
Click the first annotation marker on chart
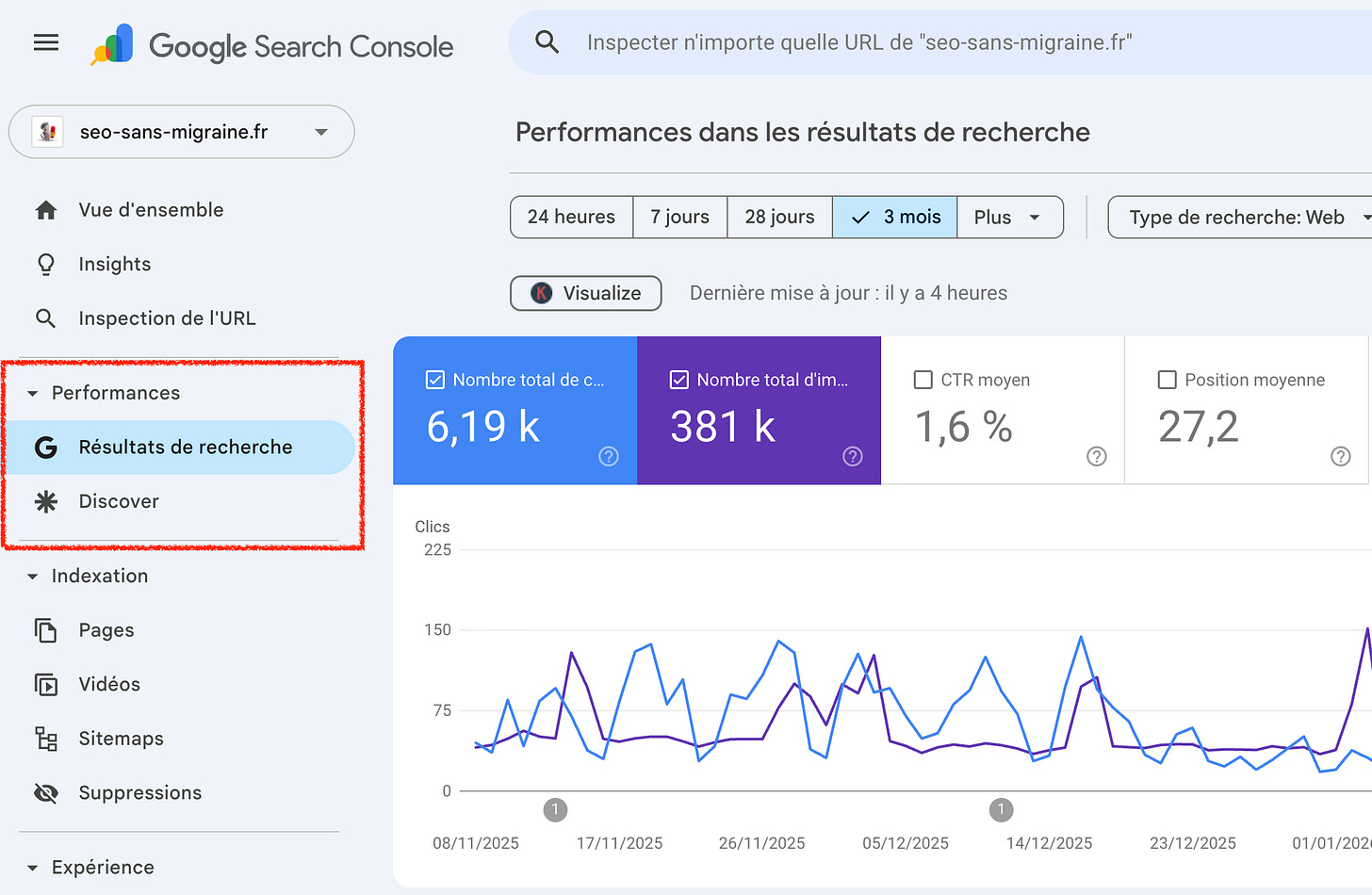point(556,809)
